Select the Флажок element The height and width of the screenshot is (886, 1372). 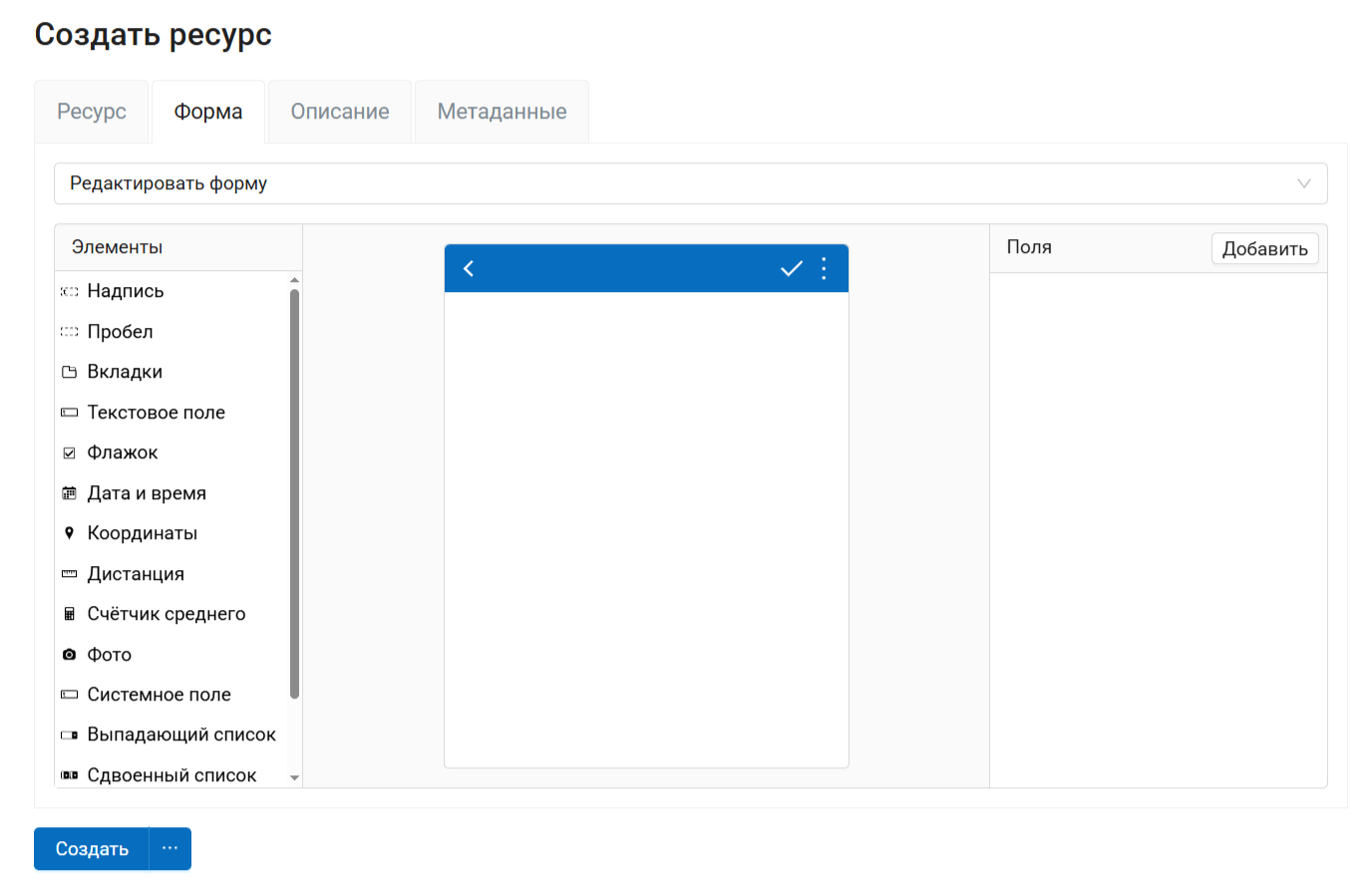pos(120,451)
